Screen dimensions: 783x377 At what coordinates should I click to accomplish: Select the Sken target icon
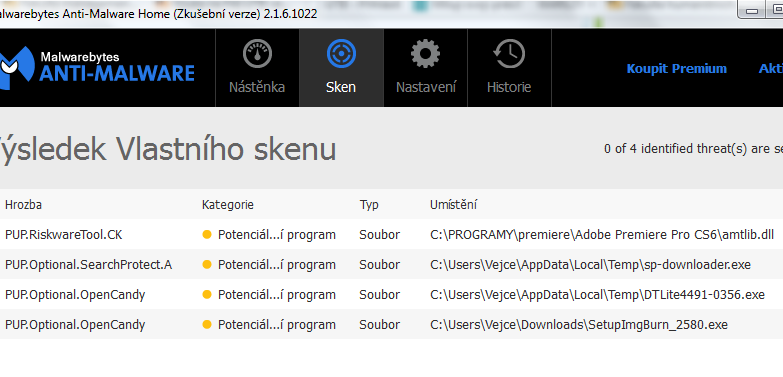341,54
